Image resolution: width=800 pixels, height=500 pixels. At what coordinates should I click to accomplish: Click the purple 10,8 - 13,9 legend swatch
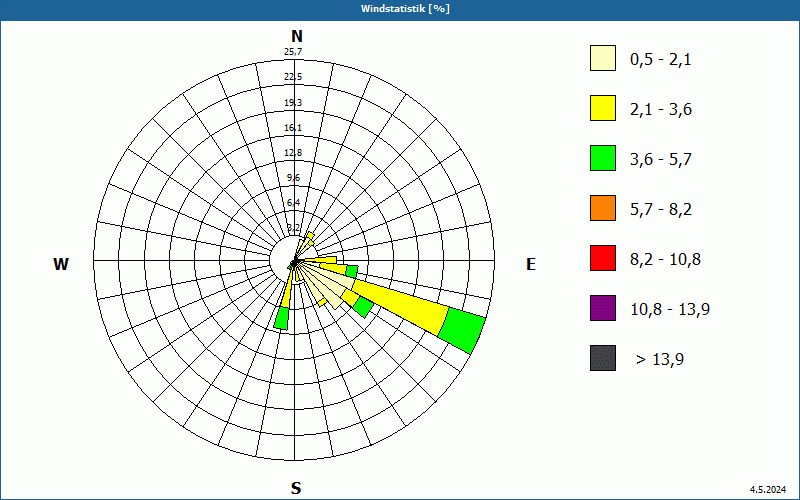[x=603, y=308]
